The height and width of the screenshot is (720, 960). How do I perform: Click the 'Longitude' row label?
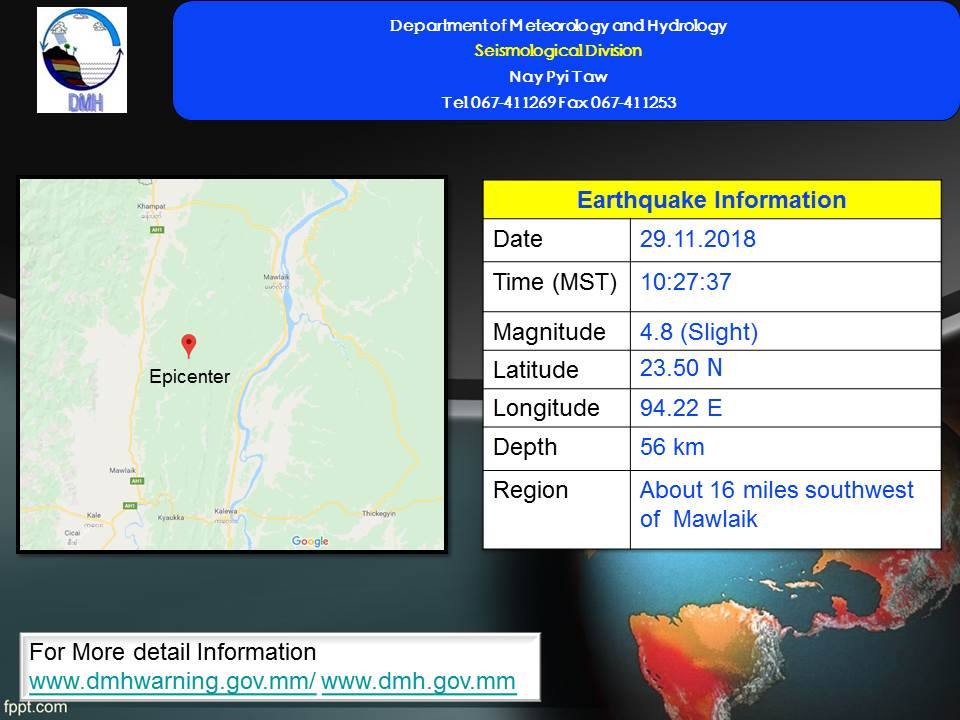(x=546, y=408)
